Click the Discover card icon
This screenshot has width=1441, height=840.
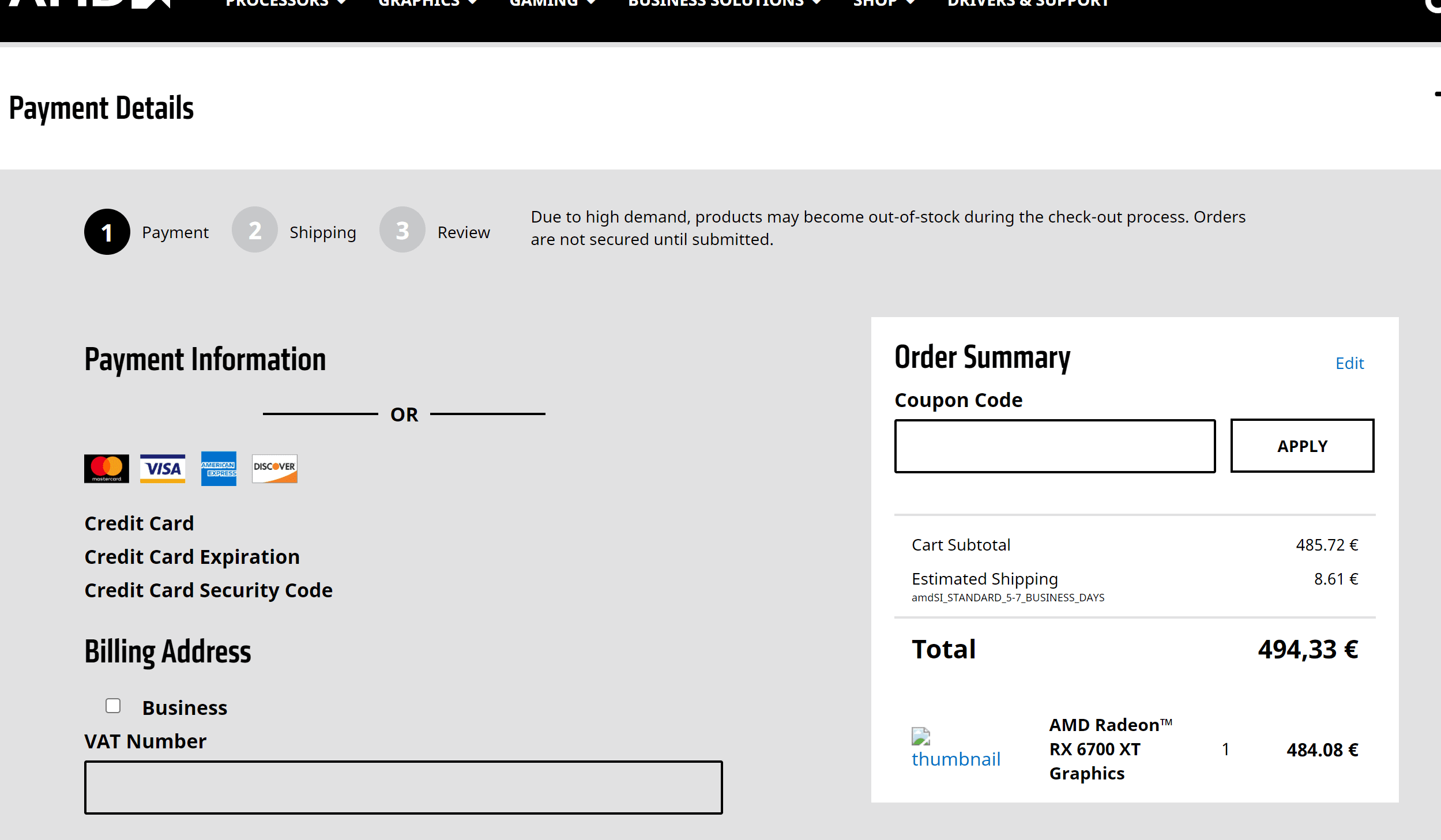pyautogui.click(x=274, y=469)
